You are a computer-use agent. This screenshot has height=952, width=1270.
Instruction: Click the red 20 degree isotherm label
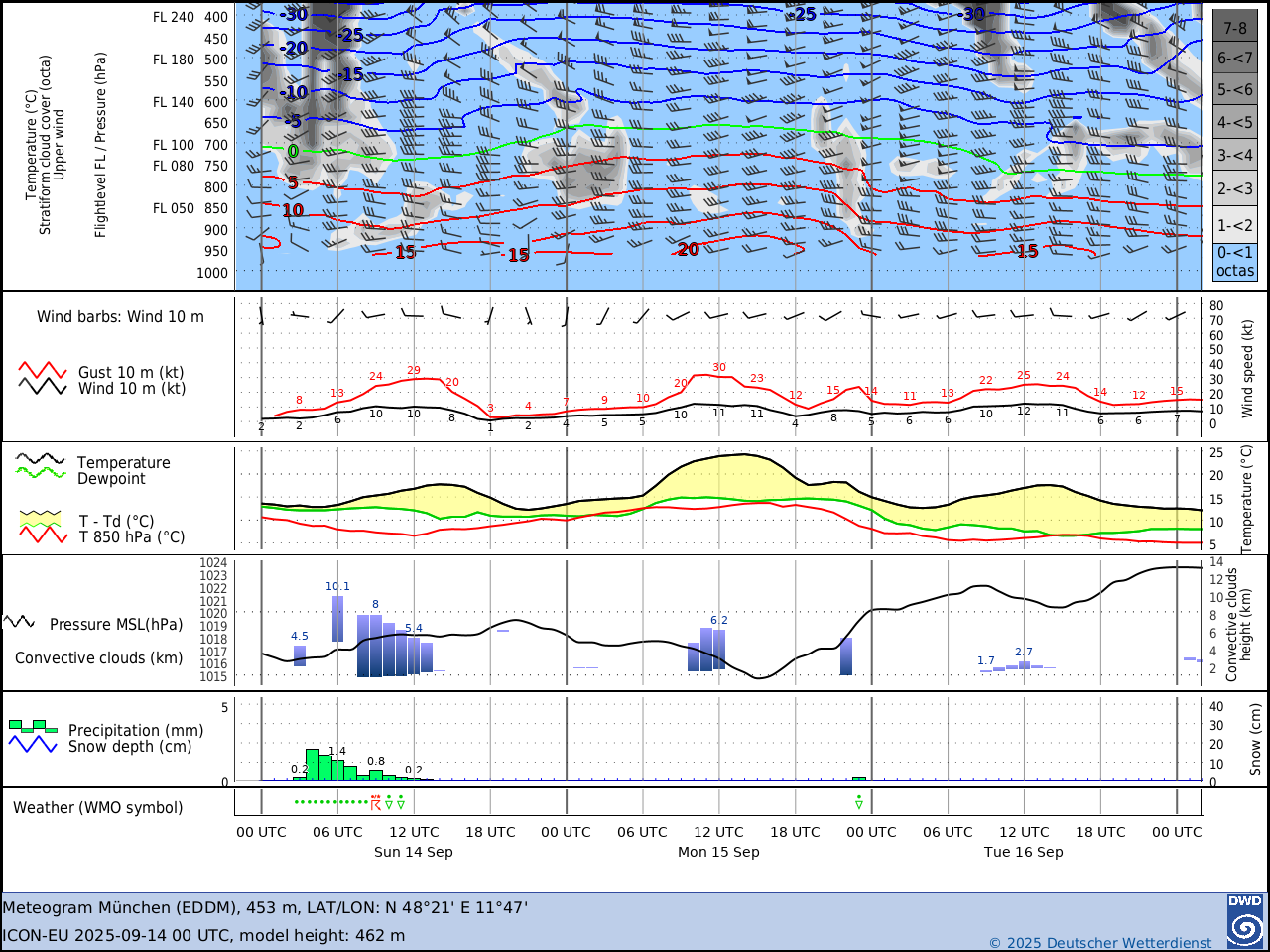pyautogui.click(x=689, y=250)
